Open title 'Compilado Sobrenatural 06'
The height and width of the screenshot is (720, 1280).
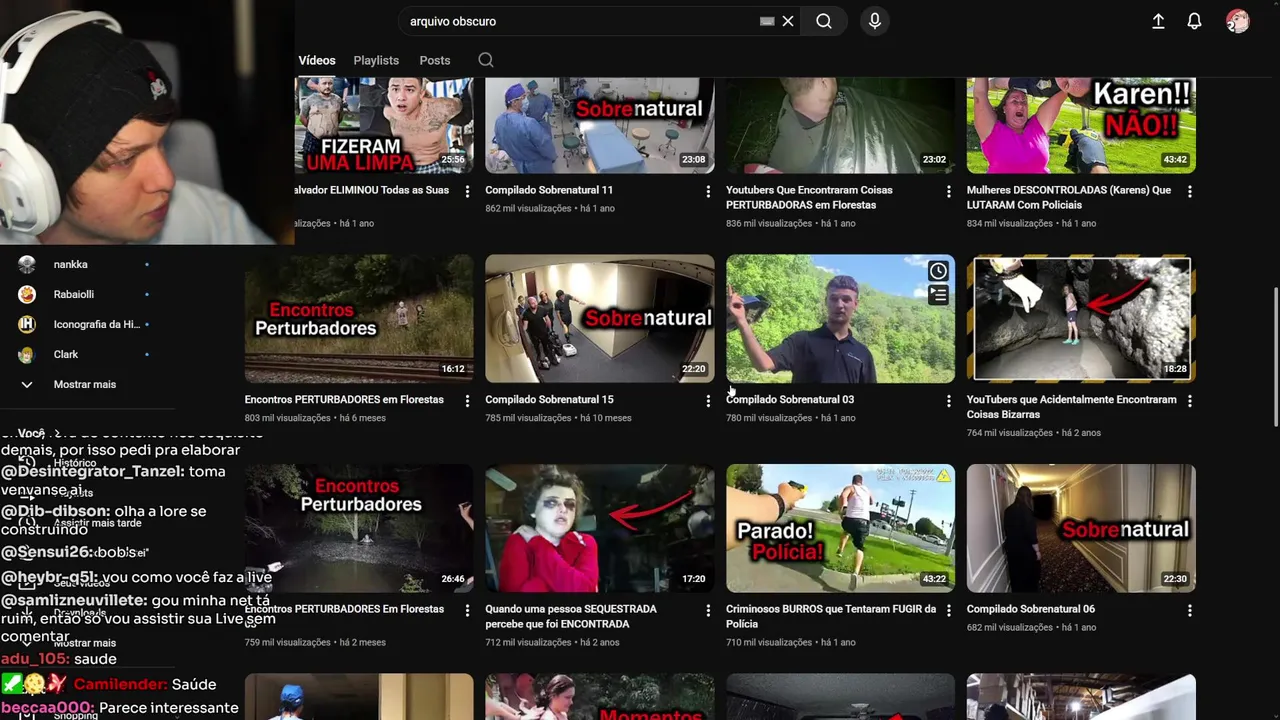point(1031,608)
